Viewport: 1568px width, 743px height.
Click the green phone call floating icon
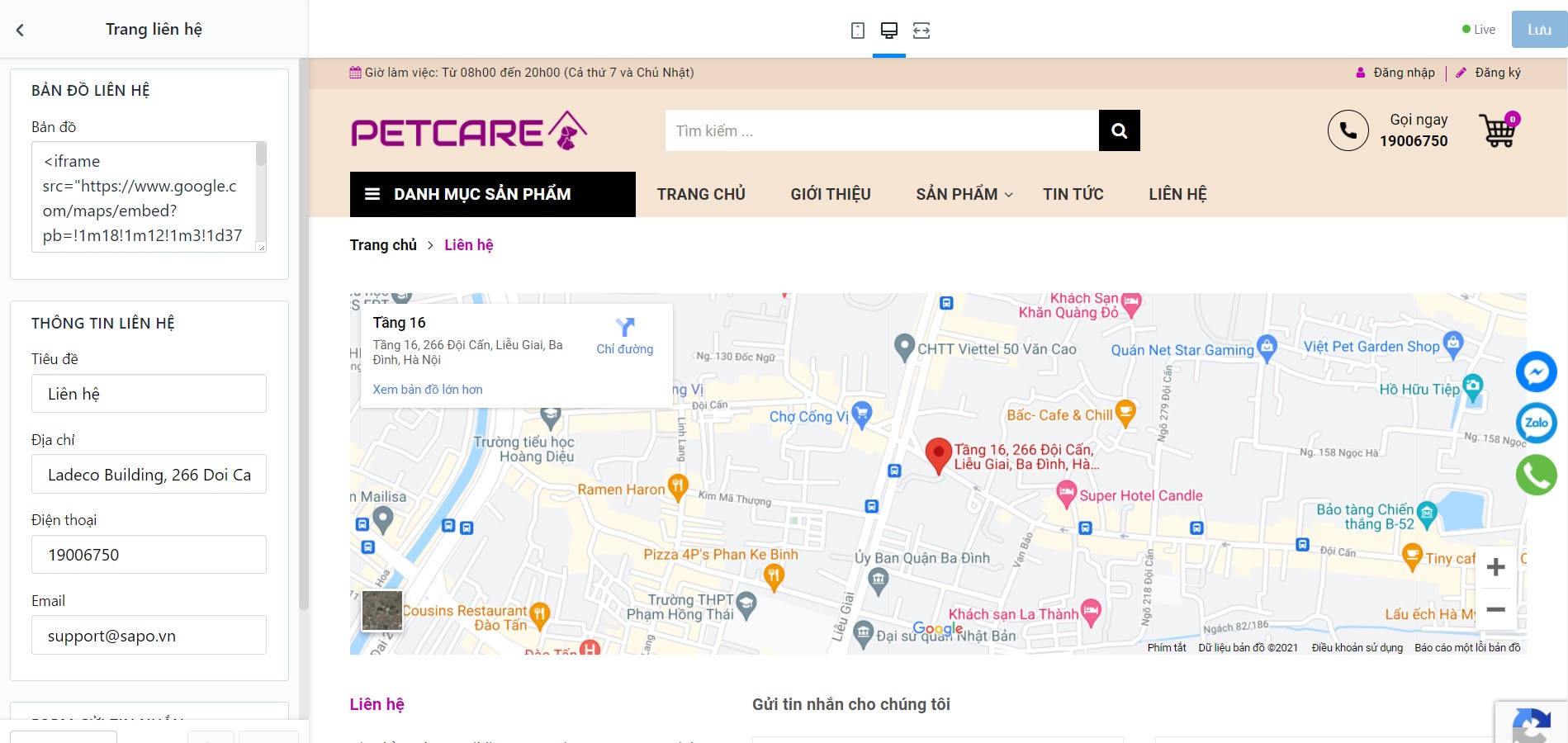pyautogui.click(x=1537, y=475)
